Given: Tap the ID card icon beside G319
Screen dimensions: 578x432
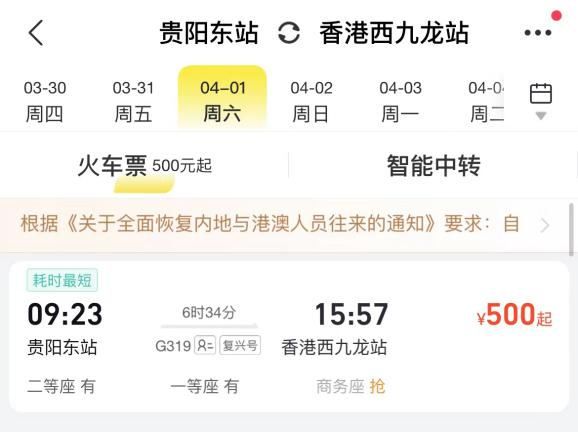Looking at the screenshot, I should click(x=205, y=345).
